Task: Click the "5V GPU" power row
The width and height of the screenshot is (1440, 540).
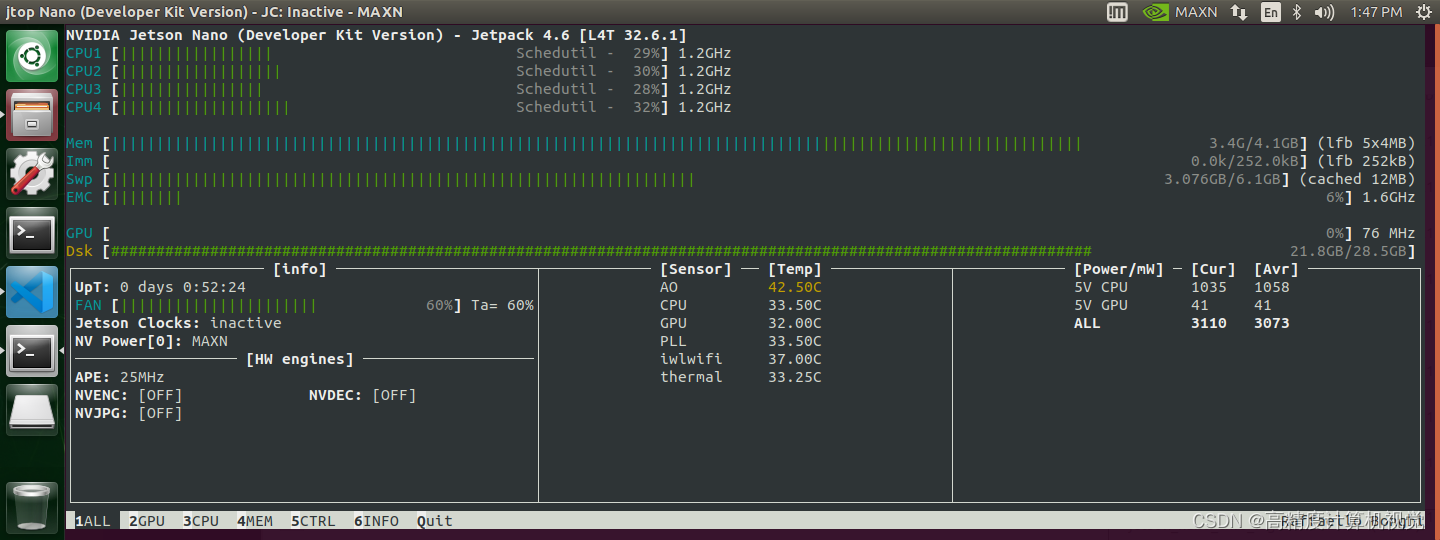Action: point(1173,305)
